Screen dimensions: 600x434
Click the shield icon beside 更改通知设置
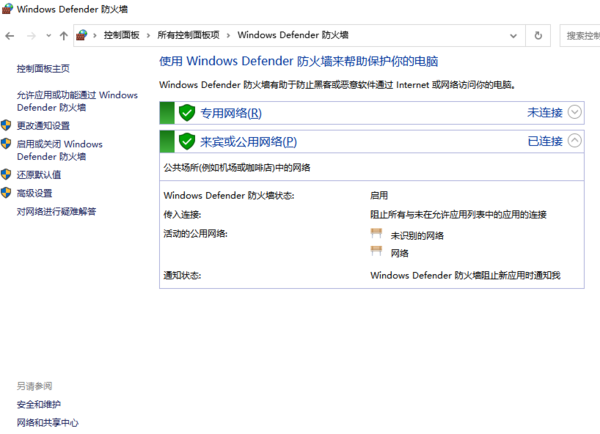coord(7,126)
